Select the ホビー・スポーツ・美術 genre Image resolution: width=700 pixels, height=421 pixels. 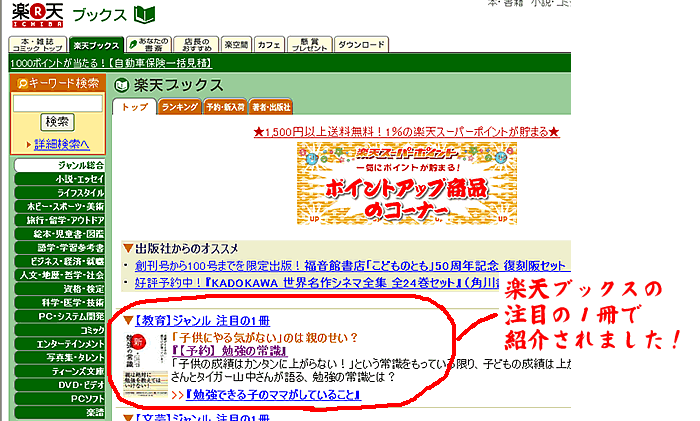60,206
